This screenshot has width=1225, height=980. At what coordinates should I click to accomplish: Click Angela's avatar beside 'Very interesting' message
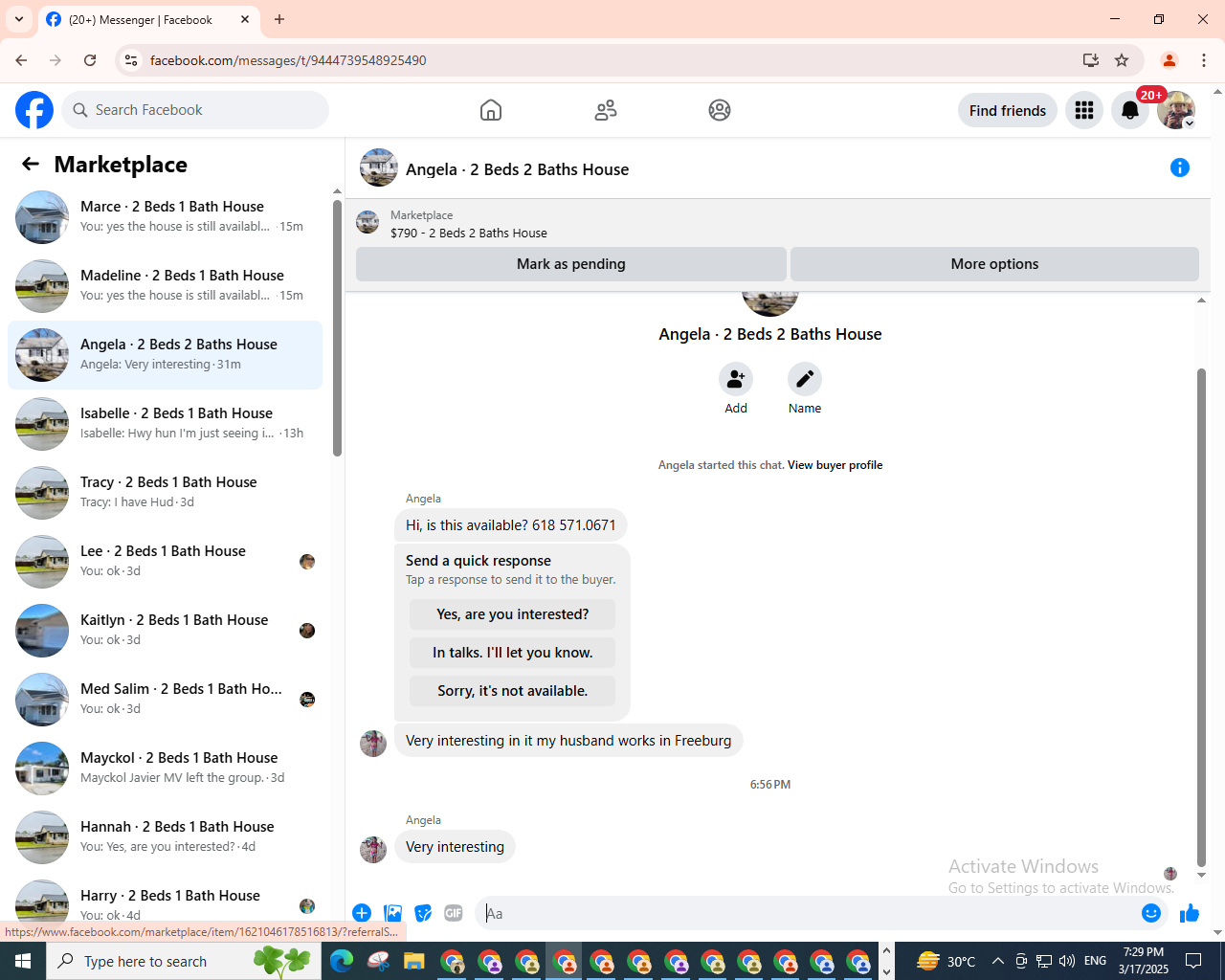click(x=373, y=850)
